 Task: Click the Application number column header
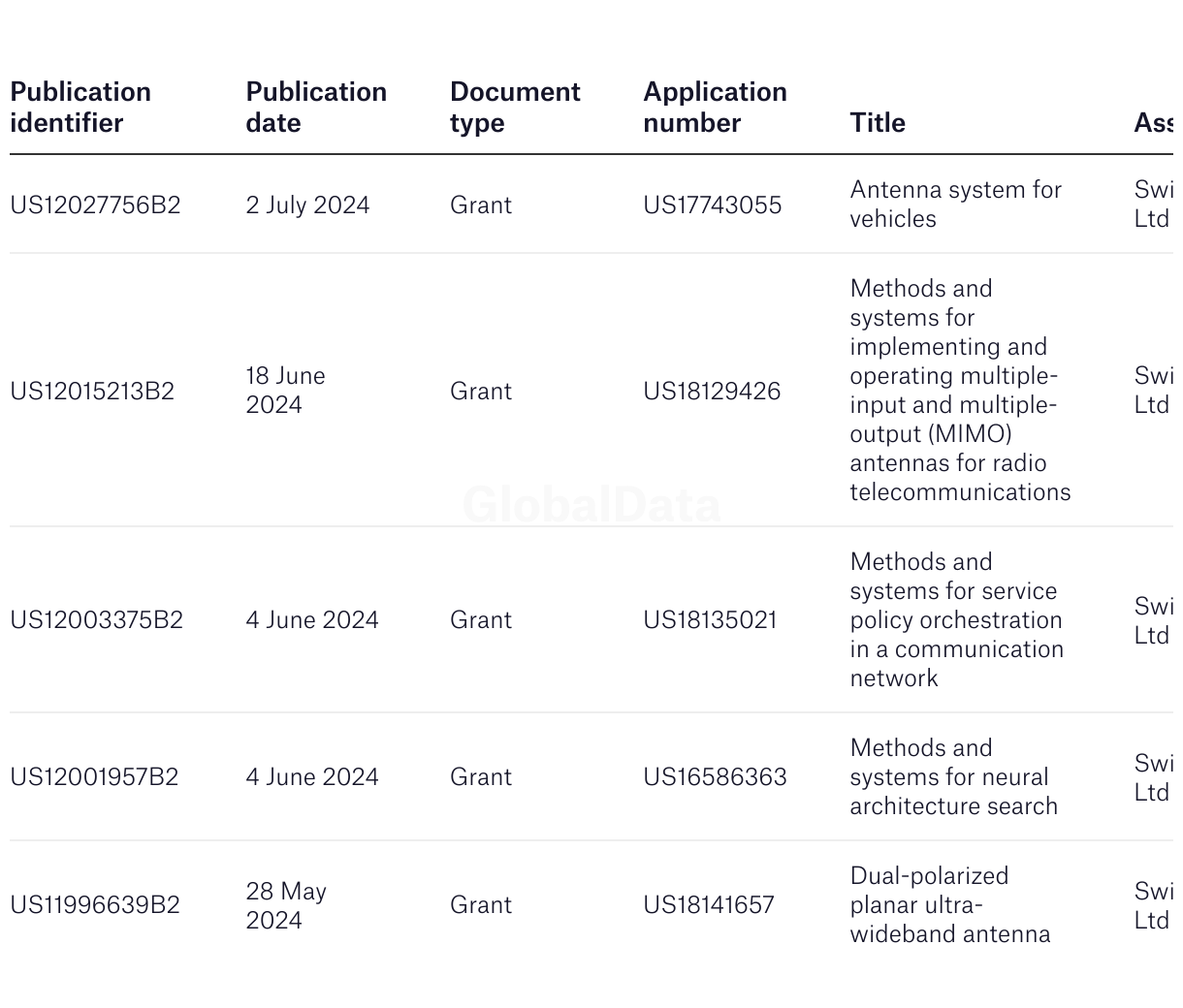(715, 108)
